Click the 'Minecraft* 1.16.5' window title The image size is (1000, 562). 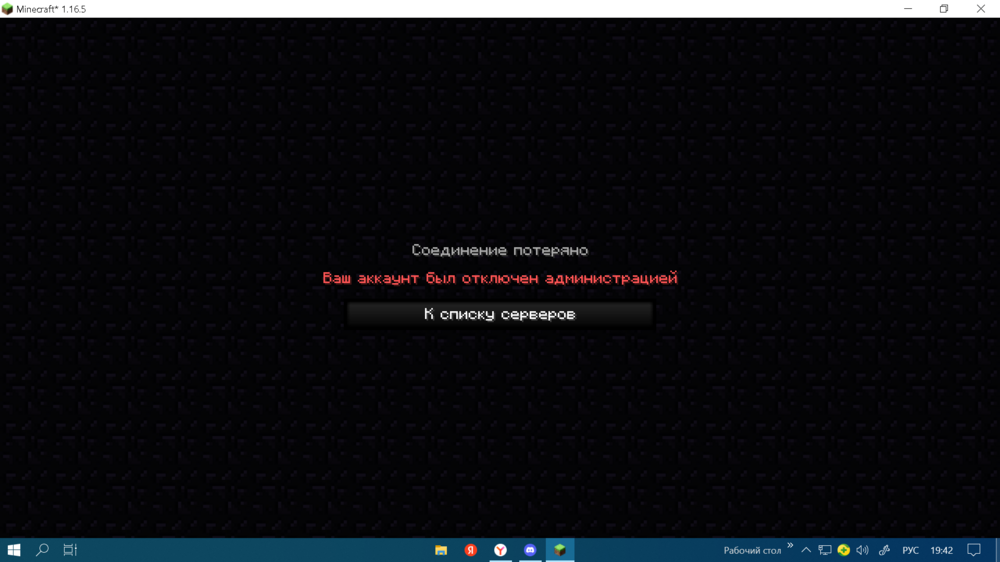[51, 9]
